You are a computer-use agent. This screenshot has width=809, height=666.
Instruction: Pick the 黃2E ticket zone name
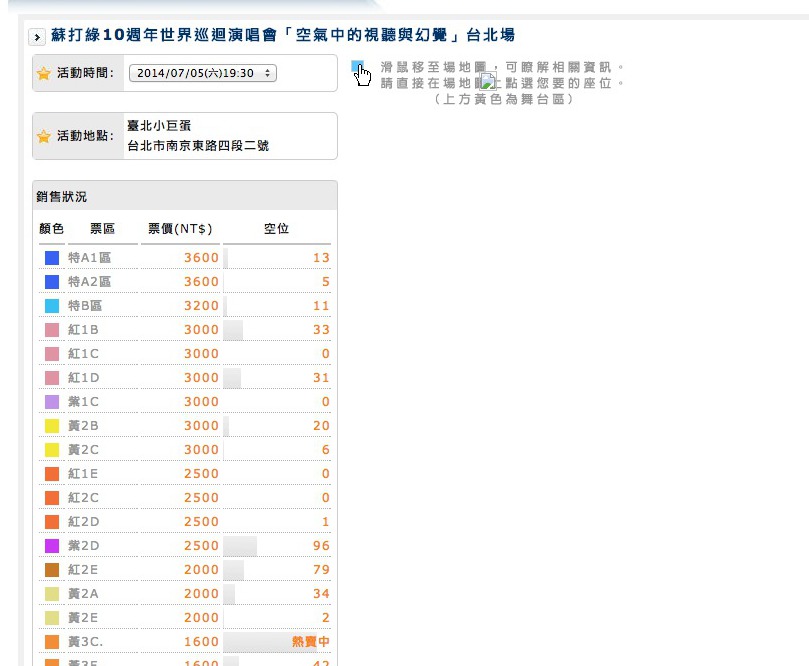tap(83, 618)
